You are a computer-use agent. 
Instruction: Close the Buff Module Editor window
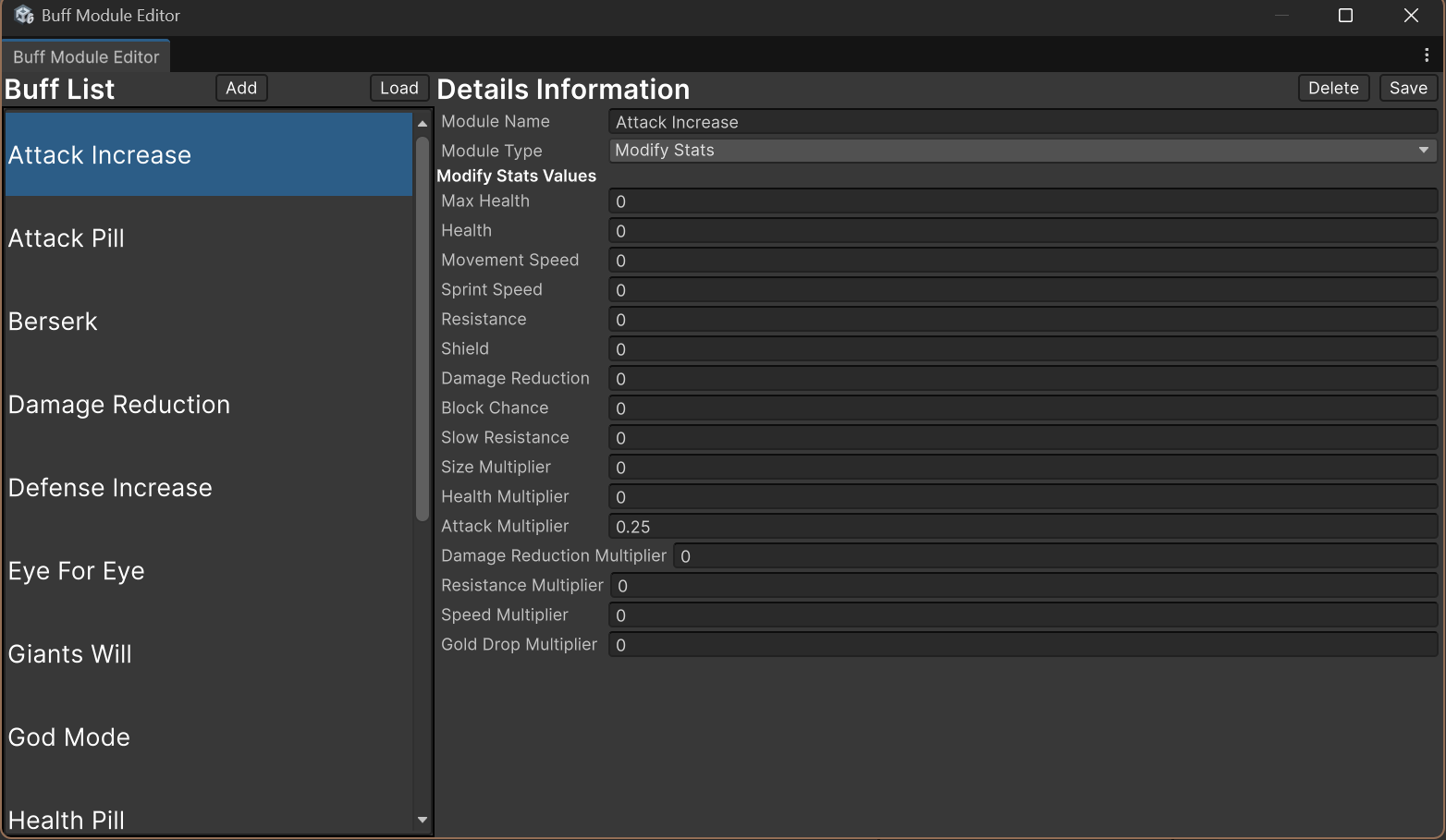(1411, 15)
